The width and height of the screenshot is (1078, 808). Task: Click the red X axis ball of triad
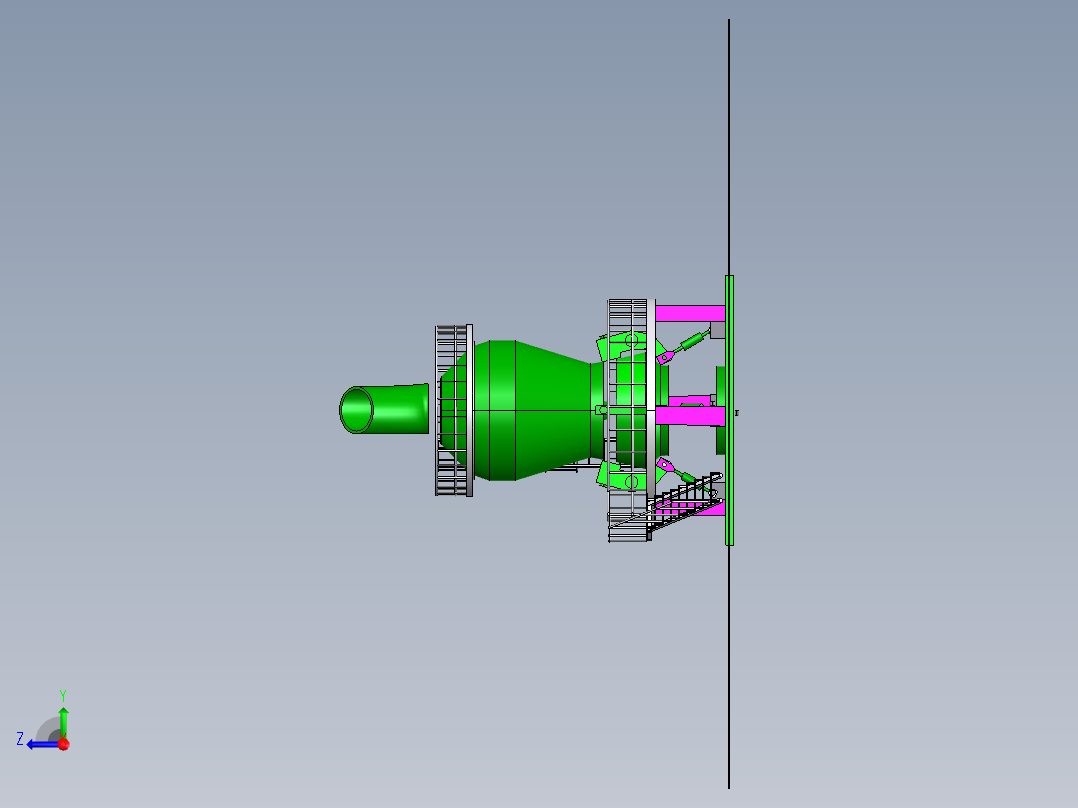63,743
